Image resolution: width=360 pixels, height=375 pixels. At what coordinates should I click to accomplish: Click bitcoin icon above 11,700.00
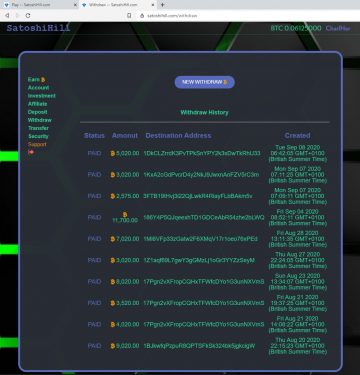125,214
